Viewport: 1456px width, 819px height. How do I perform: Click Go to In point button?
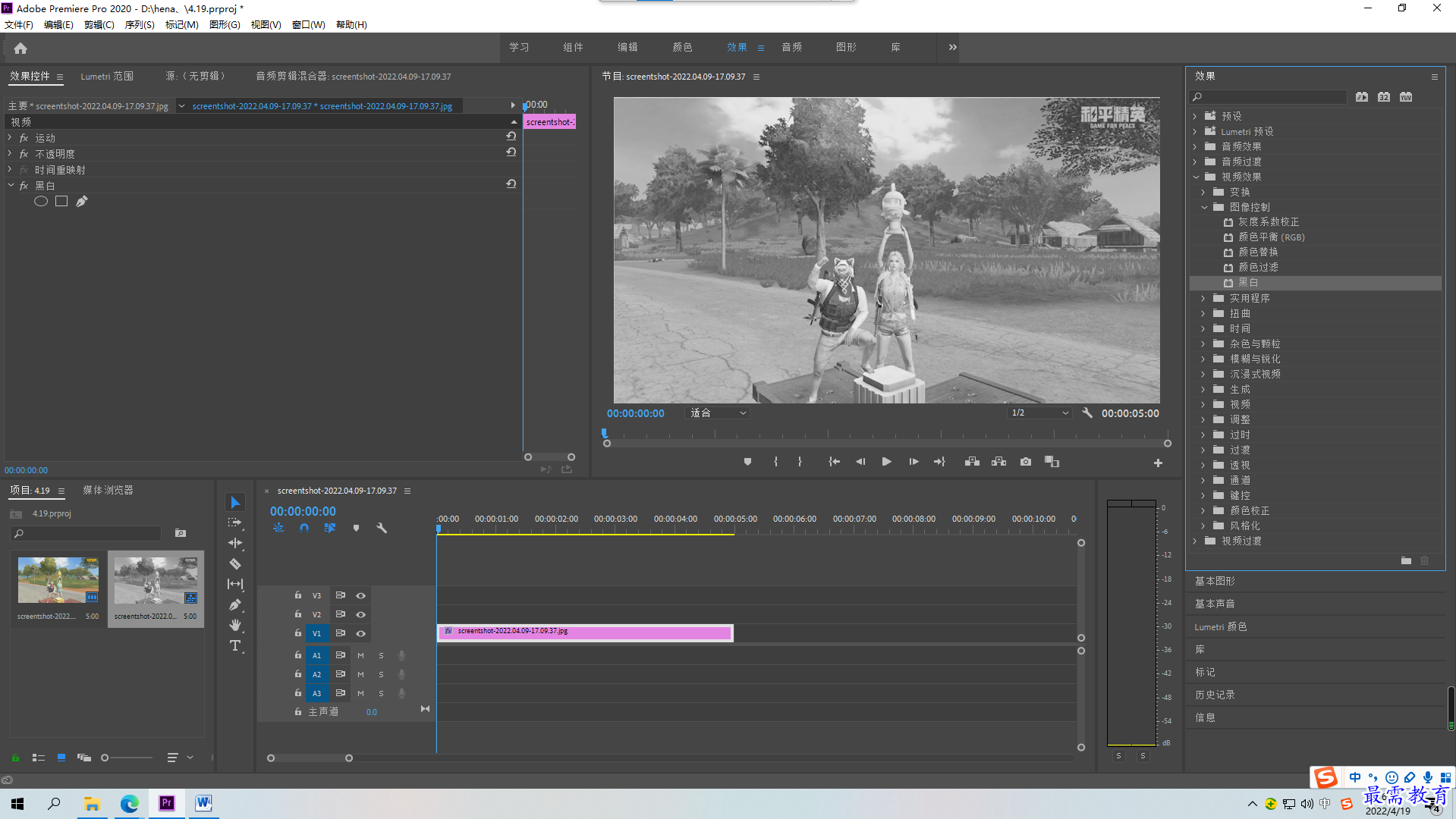click(x=834, y=462)
